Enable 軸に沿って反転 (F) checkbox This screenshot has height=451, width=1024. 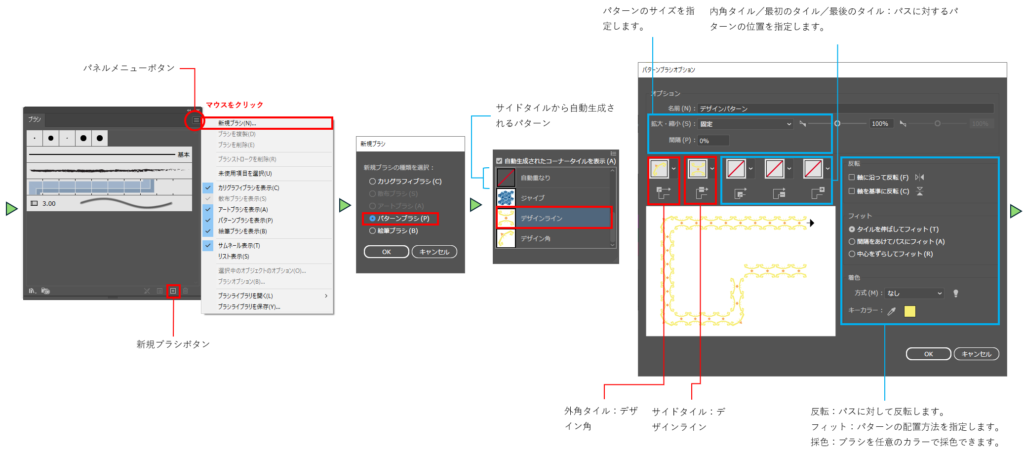[x=852, y=176]
